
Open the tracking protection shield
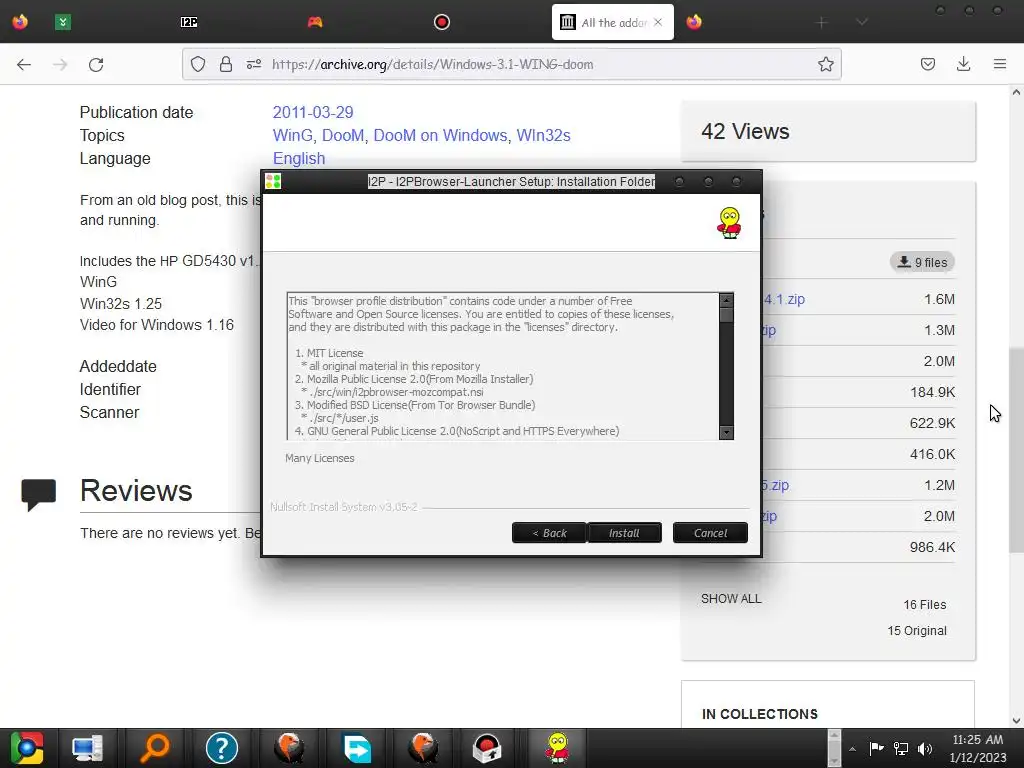point(198,64)
